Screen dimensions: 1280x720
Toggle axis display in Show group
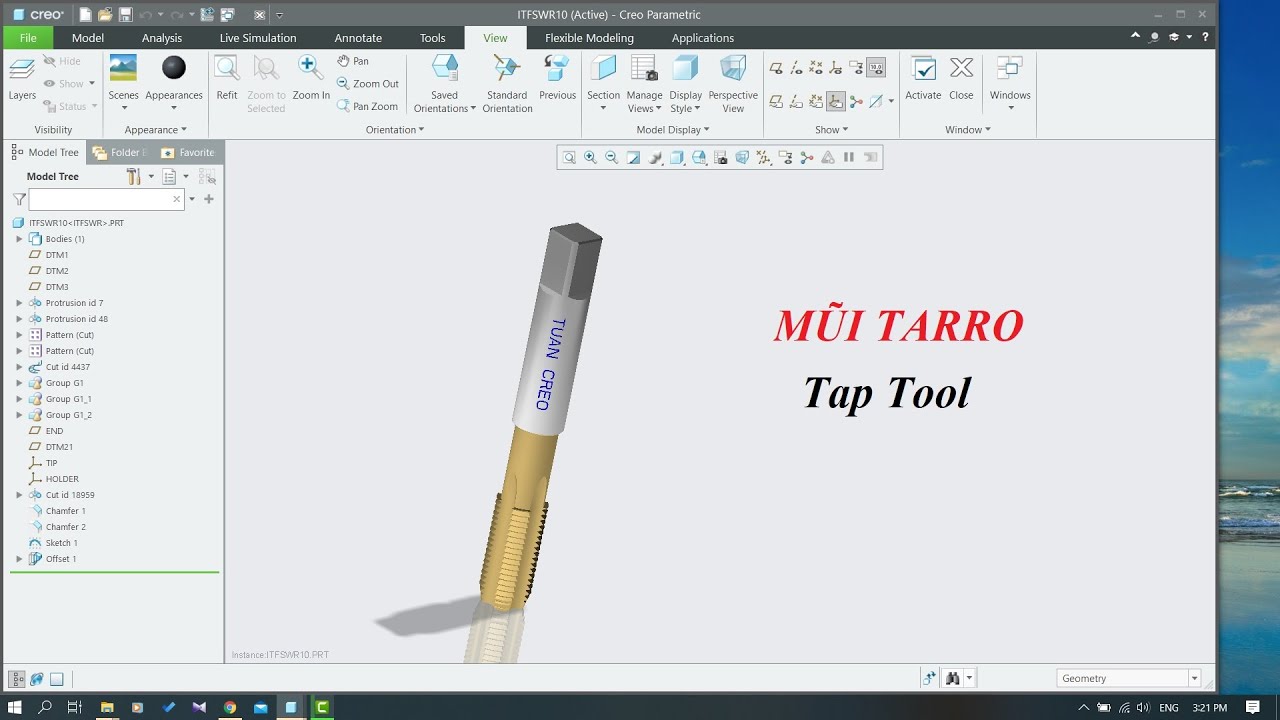point(796,68)
